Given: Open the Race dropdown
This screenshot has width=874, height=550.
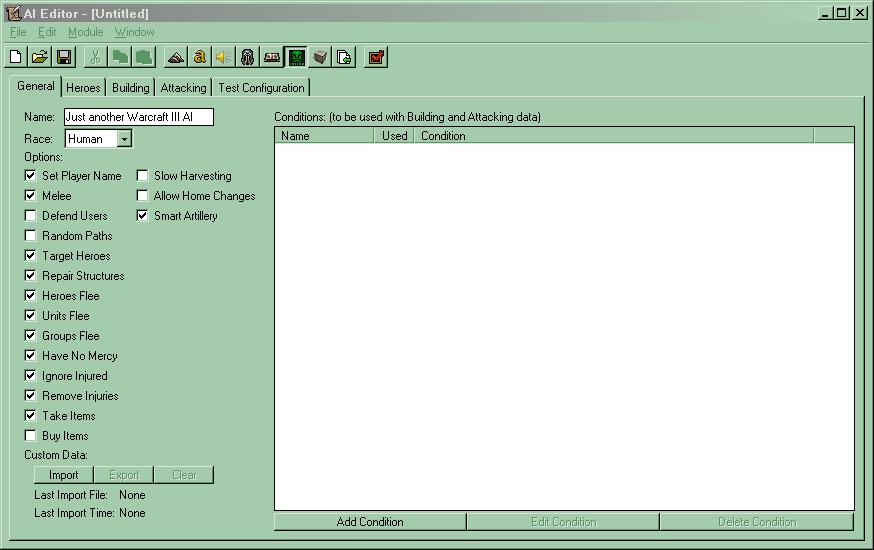Looking at the screenshot, I should click(x=124, y=139).
